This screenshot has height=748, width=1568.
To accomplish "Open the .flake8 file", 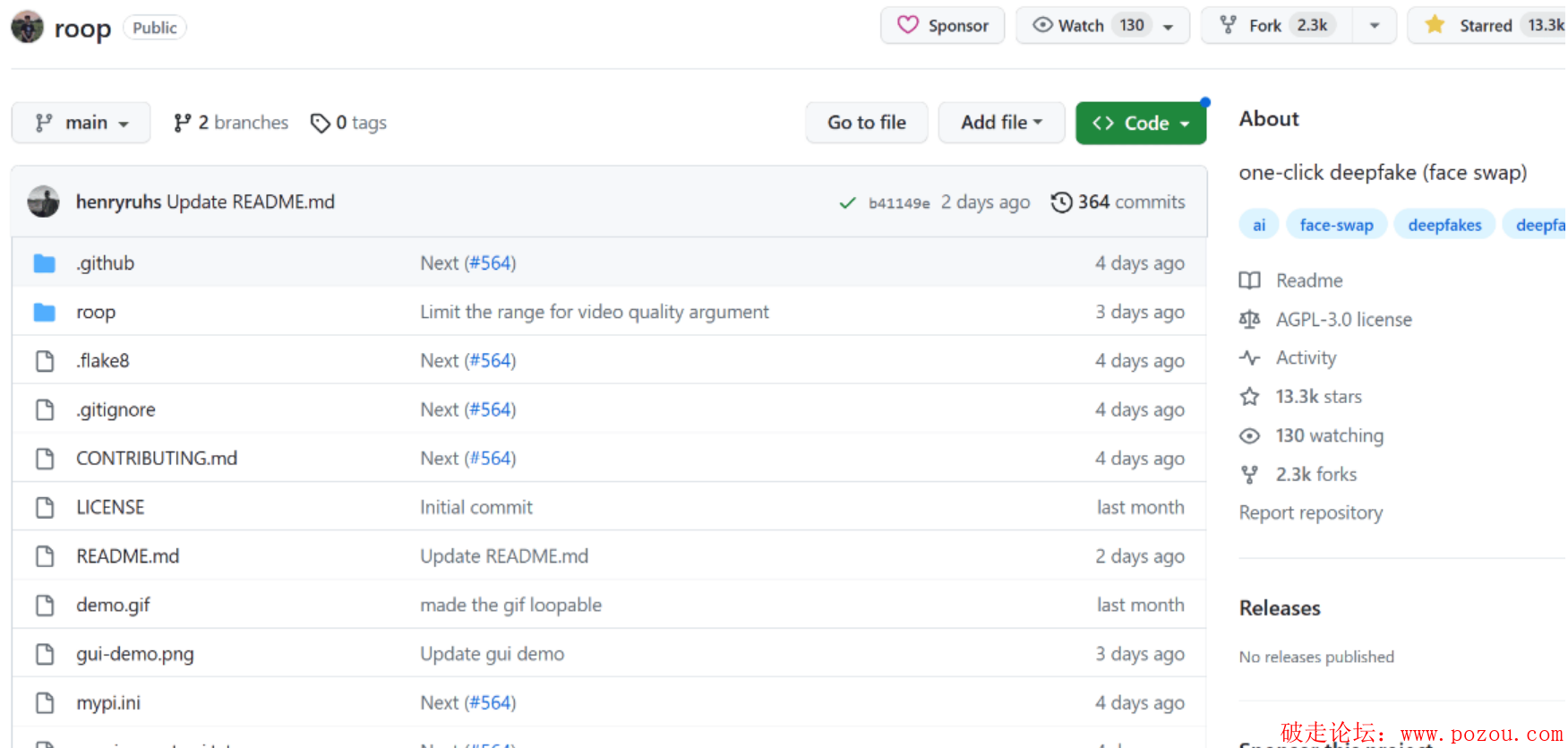I will [x=103, y=361].
